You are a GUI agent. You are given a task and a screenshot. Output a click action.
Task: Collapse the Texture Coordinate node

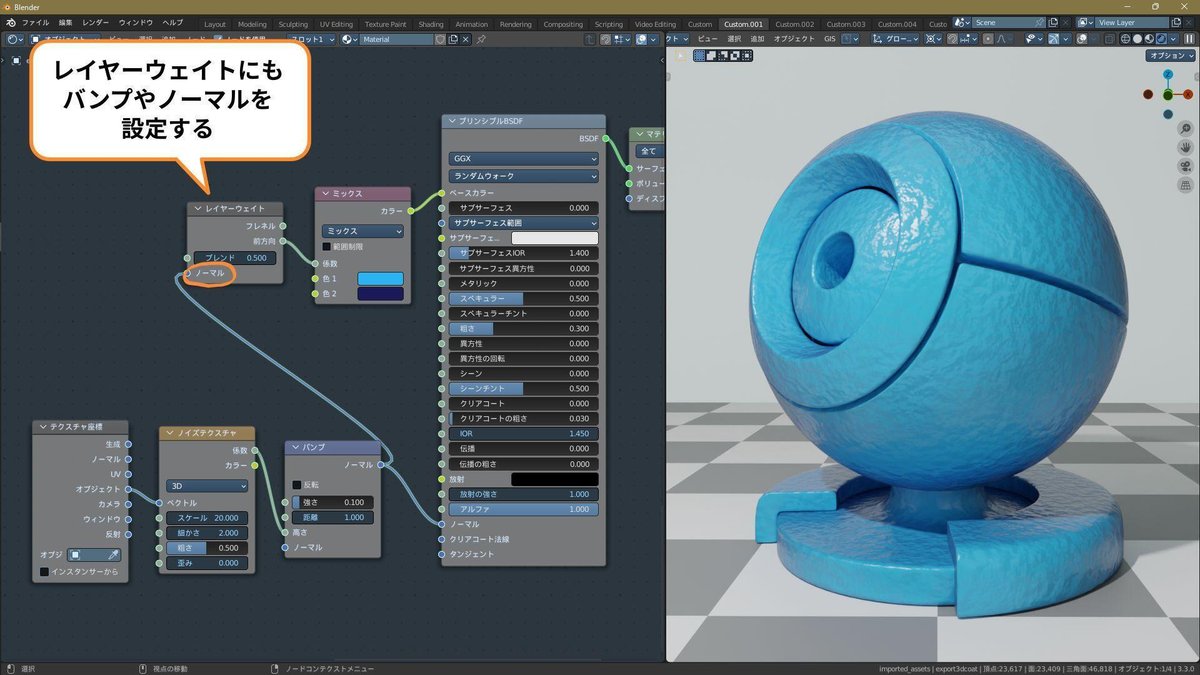[41, 427]
